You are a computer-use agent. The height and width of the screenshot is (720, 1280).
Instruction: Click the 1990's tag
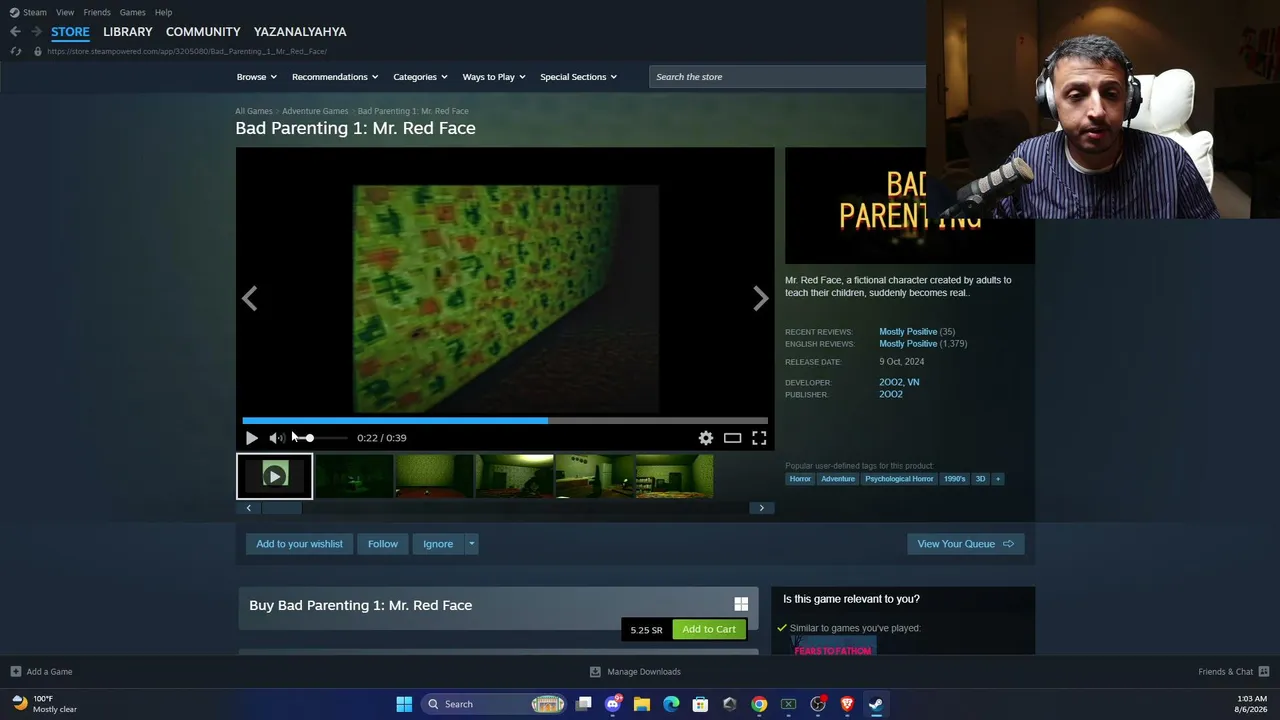coord(955,479)
